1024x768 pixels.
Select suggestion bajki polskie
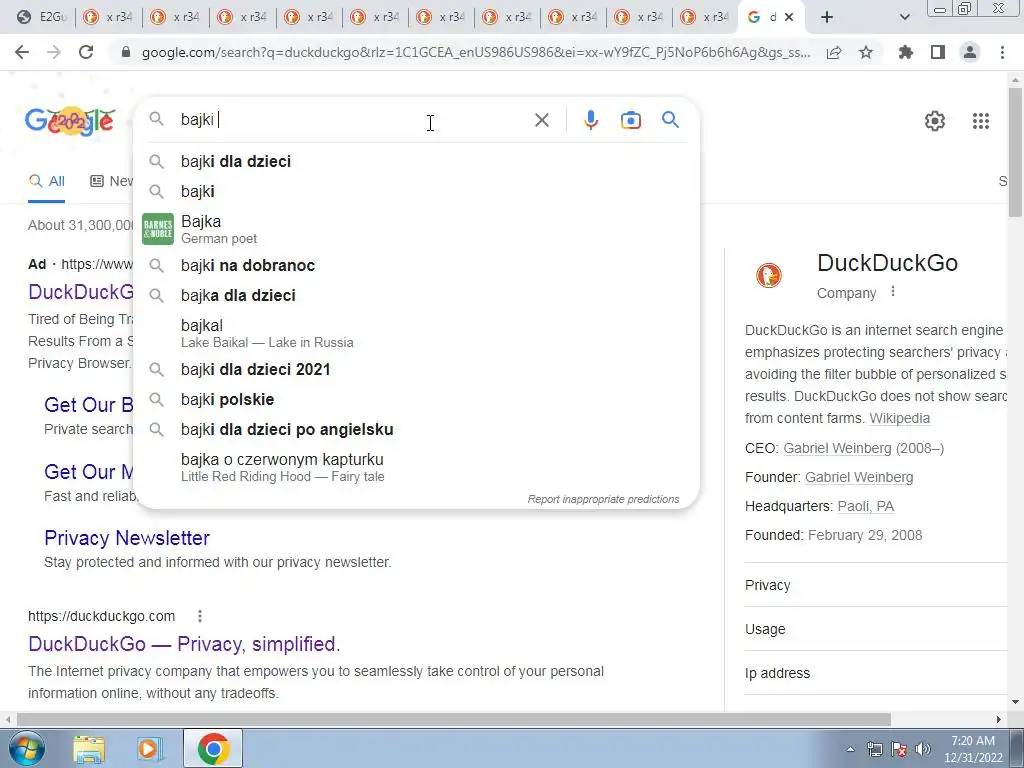417,400
